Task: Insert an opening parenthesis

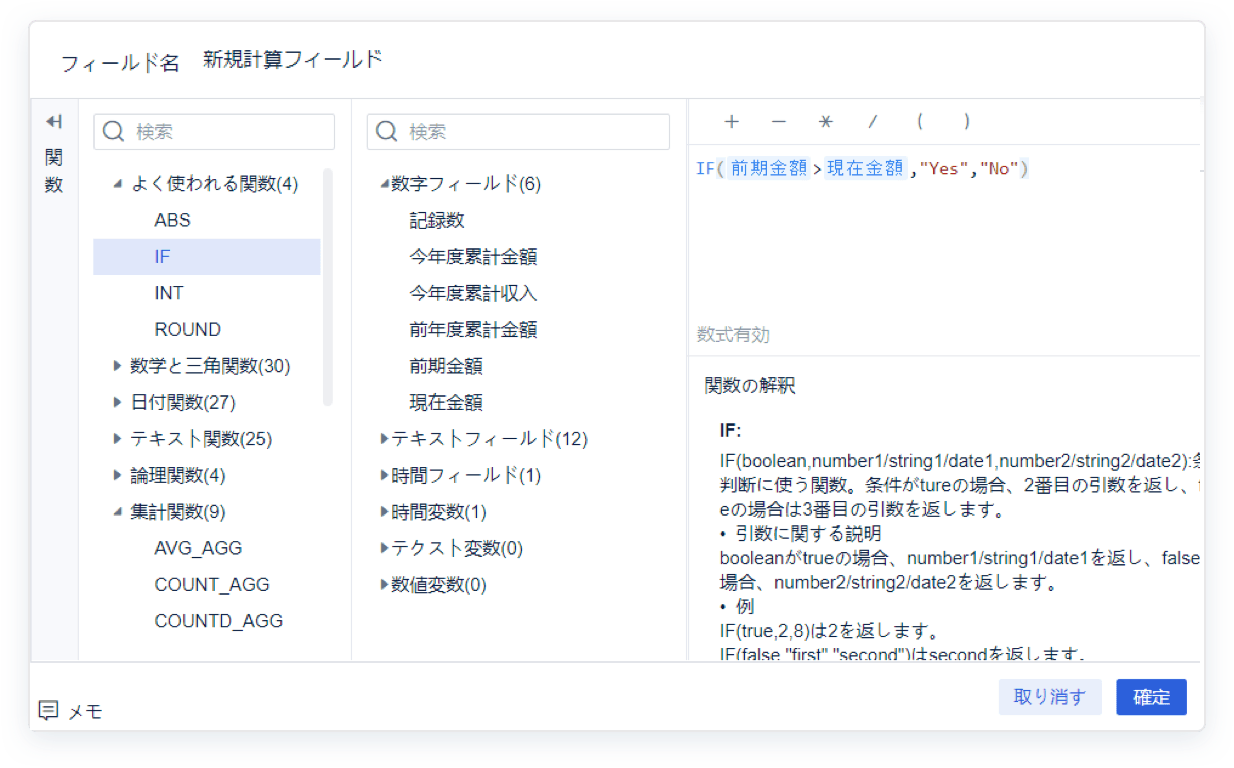Action: [x=920, y=122]
